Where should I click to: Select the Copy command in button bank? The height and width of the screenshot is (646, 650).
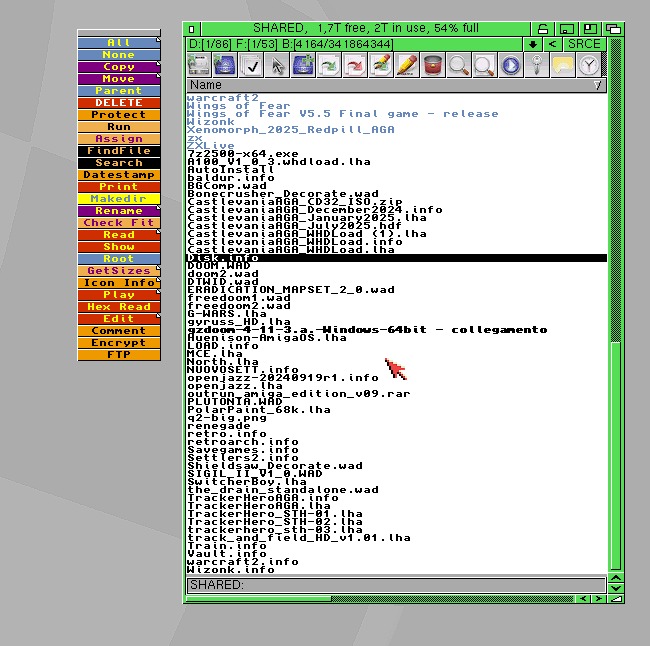point(119,67)
